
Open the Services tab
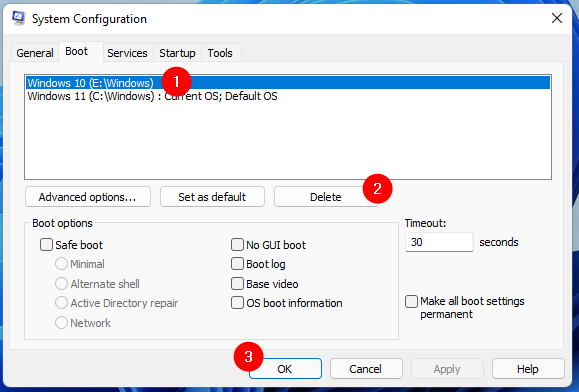click(x=127, y=53)
